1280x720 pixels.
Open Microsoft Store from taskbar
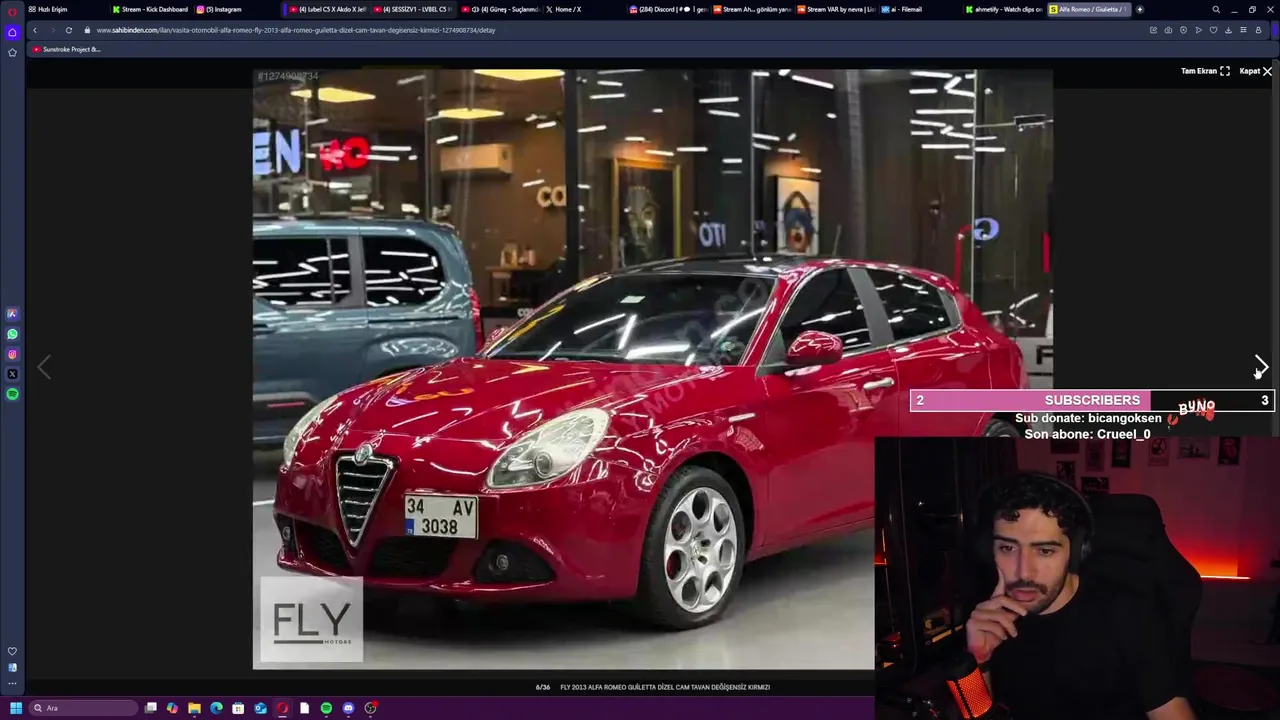coord(238,708)
